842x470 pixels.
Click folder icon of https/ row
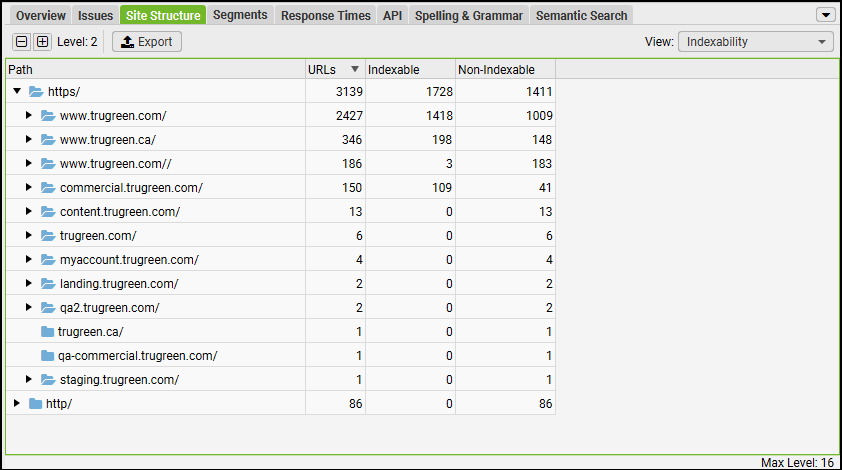coord(36,92)
